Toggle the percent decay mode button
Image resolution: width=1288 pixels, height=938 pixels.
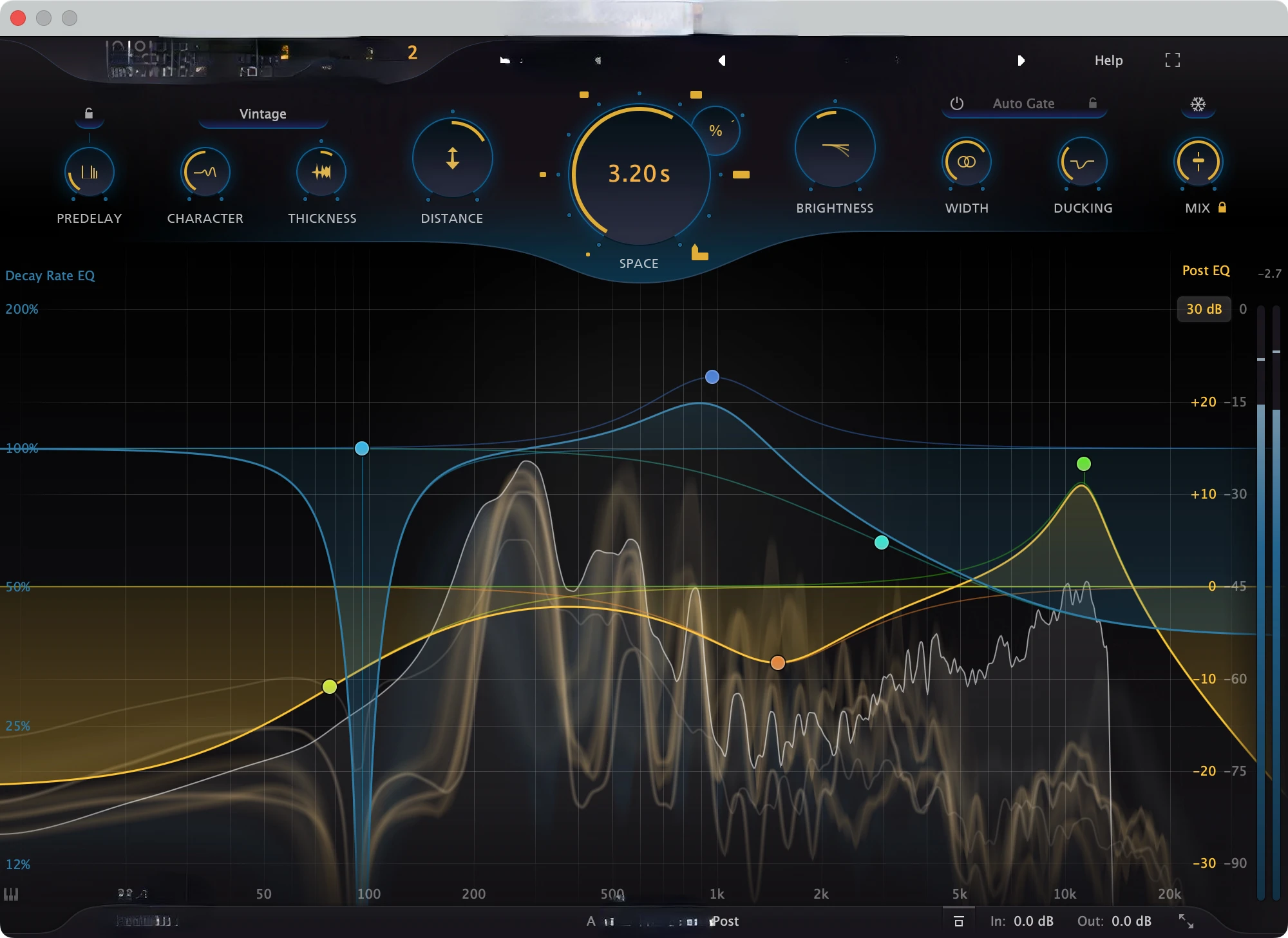715,131
